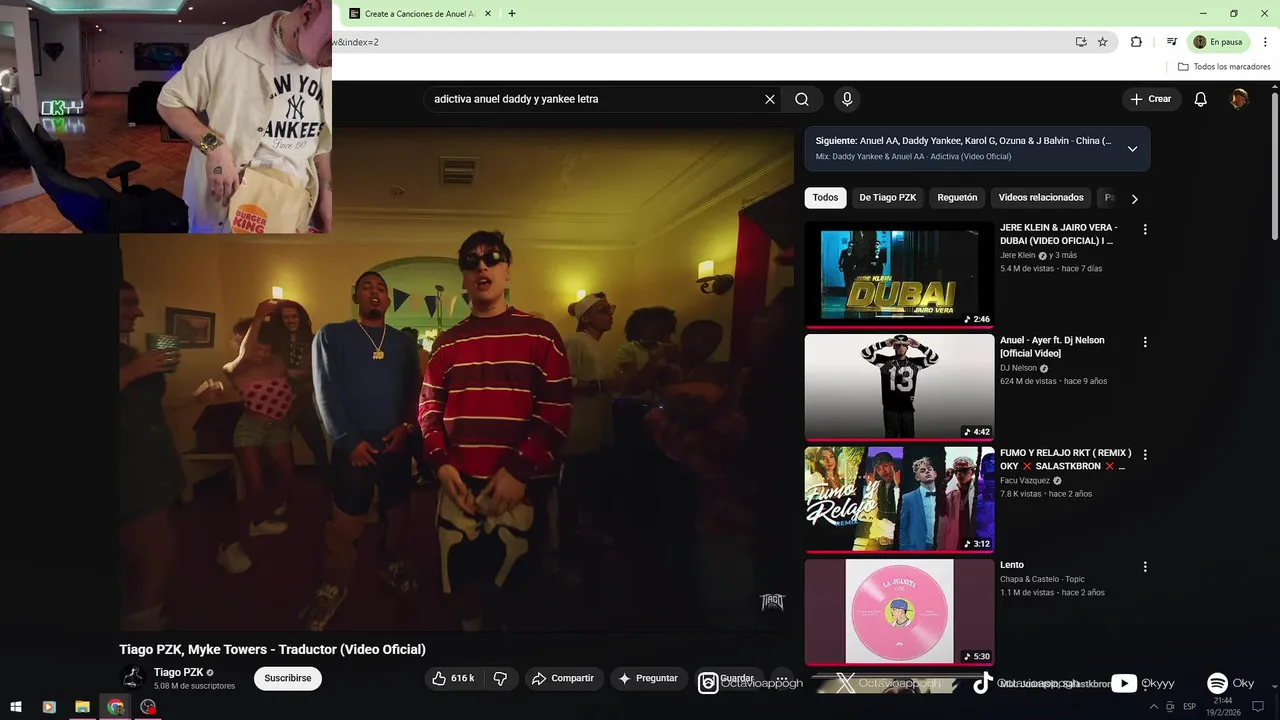Open Fumo y Relajo remix thumbnail

pyautogui.click(x=900, y=499)
